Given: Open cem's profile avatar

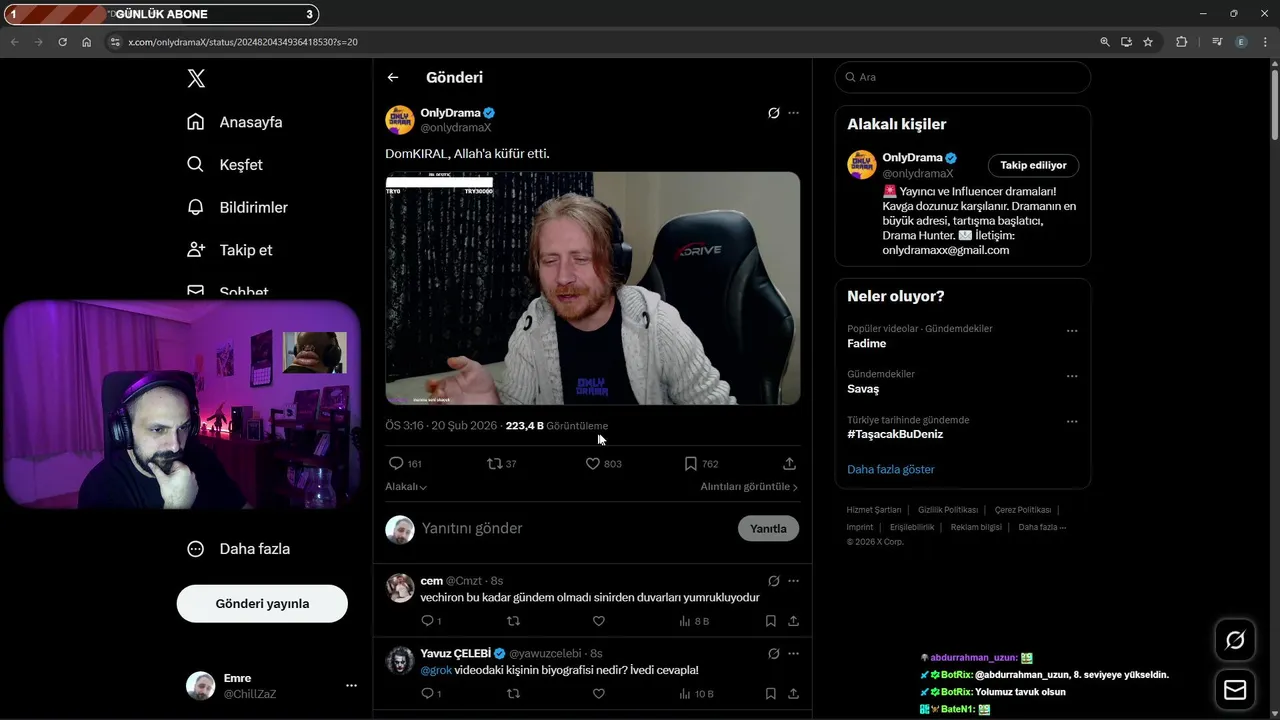Looking at the screenshot, I should click(400, 588).
